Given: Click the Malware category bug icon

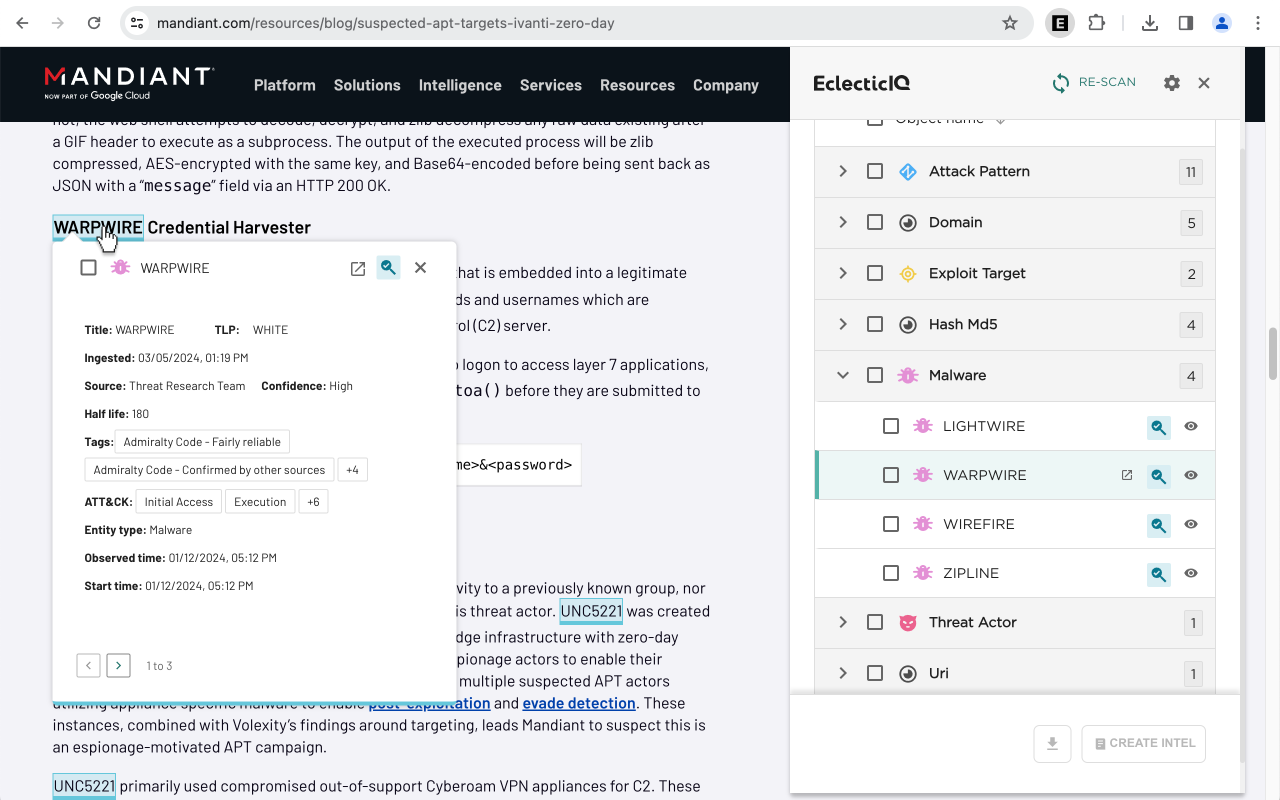Looking at the screenshot, I should 908,376.
